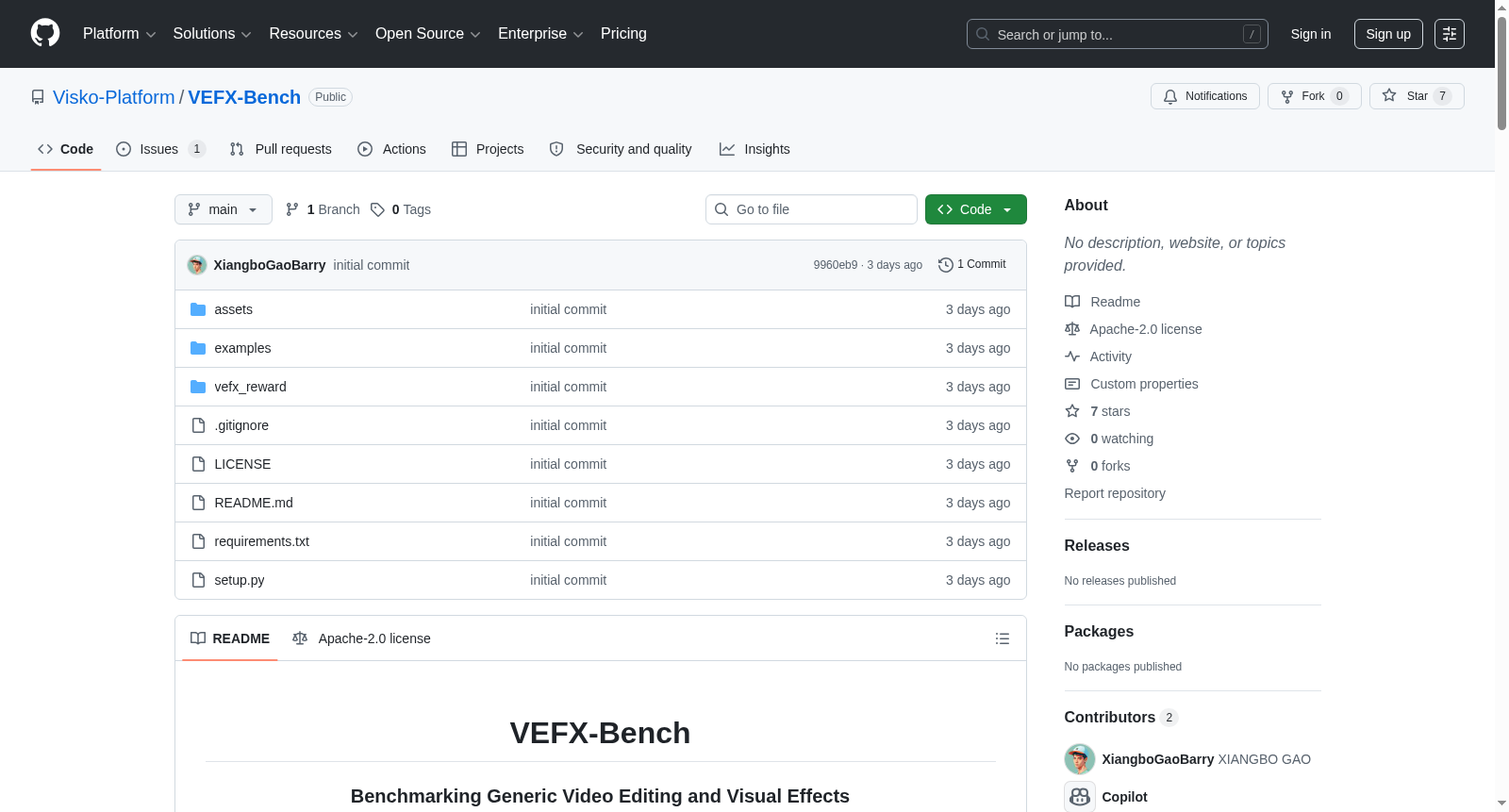This screenshot has height=812, width=1509.
Task: Switch to the Insights tab
Action: tap(754, 149)
